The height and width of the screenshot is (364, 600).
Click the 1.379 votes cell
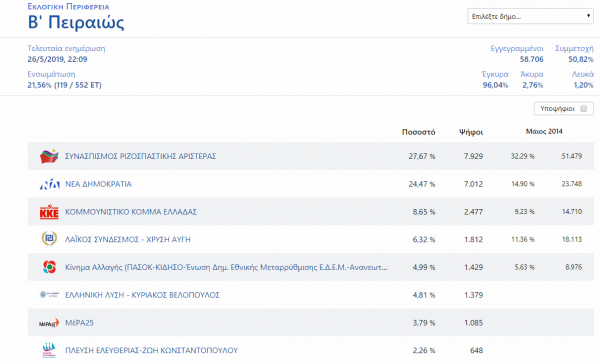pos(473,295)
